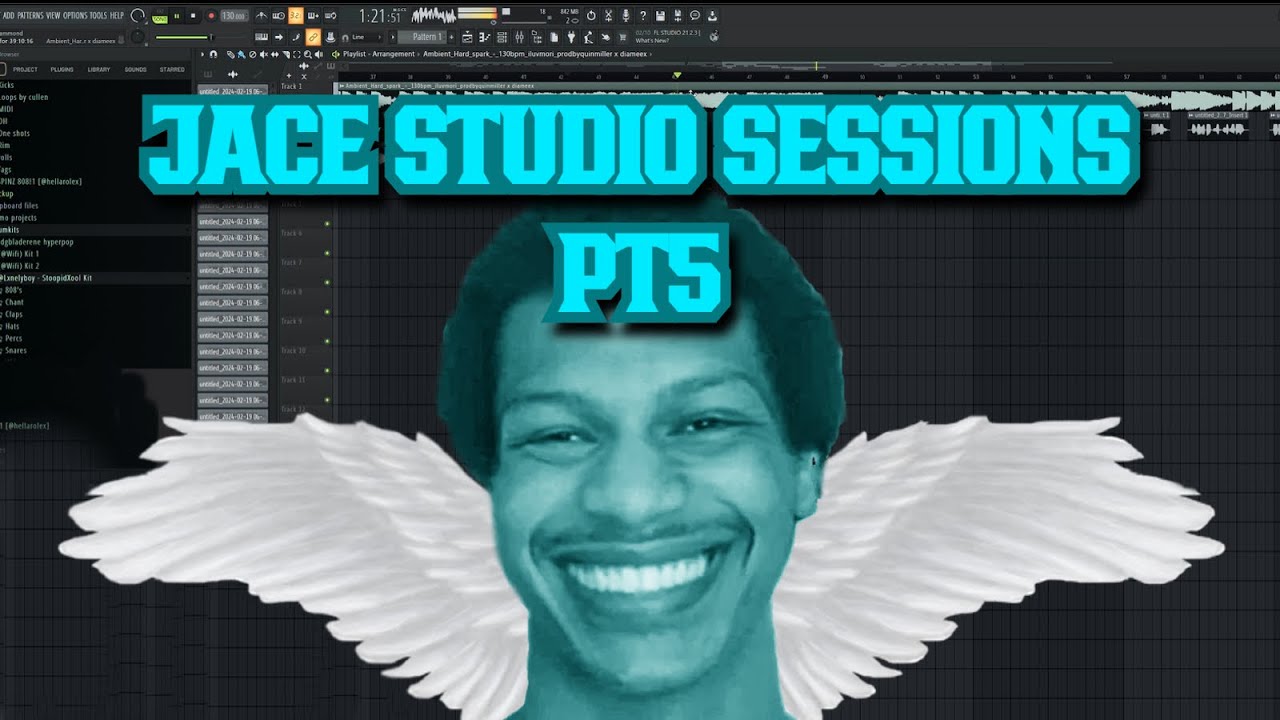The image size is (1280, 720).
Task: Click the 1:21:51 time display
Action: pyautogui.click(x=380, y=16)
